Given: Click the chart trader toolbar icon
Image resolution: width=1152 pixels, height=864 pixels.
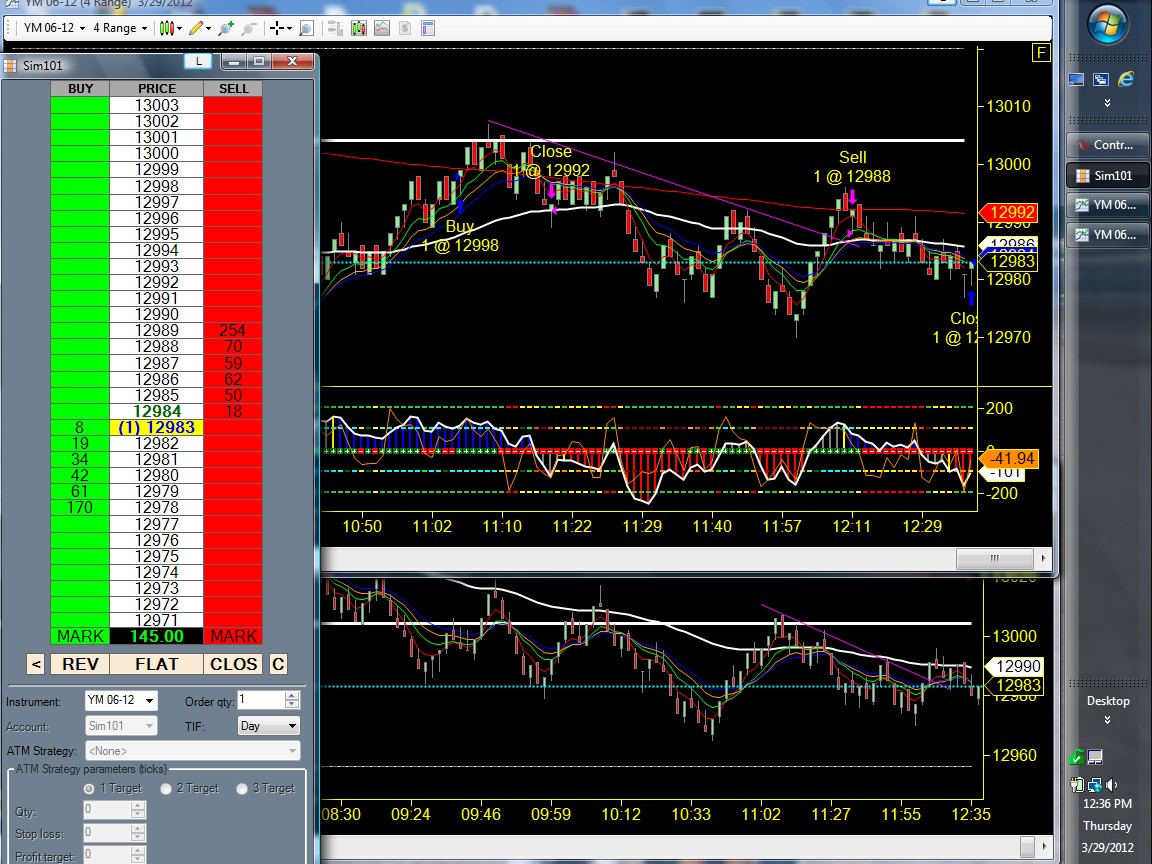Looking at the screenshot, I should 335,28.
